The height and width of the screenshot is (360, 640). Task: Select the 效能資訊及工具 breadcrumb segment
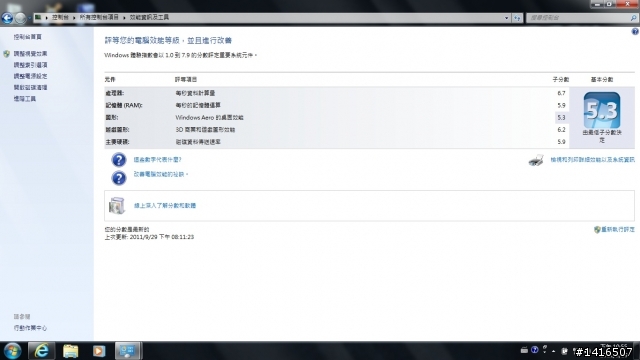click(x=149, y=18)
